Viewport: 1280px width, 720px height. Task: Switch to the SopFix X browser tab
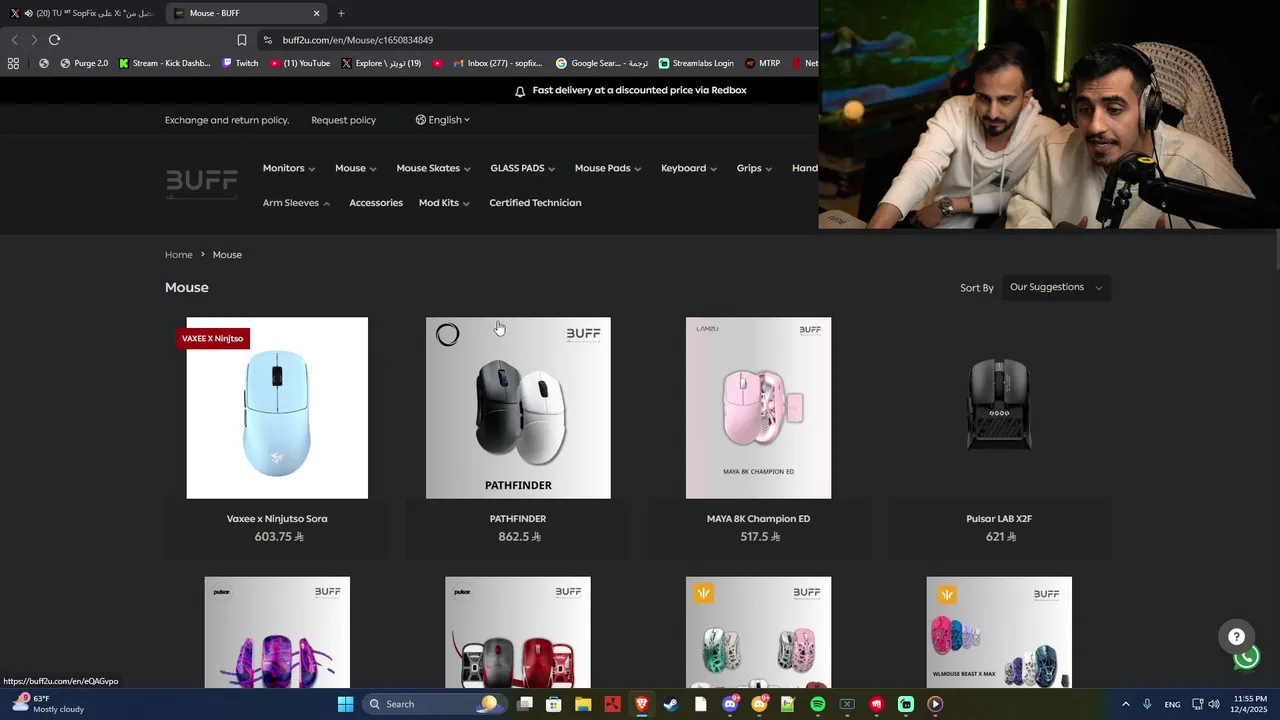pyautogui.click(x=82, y=13)
